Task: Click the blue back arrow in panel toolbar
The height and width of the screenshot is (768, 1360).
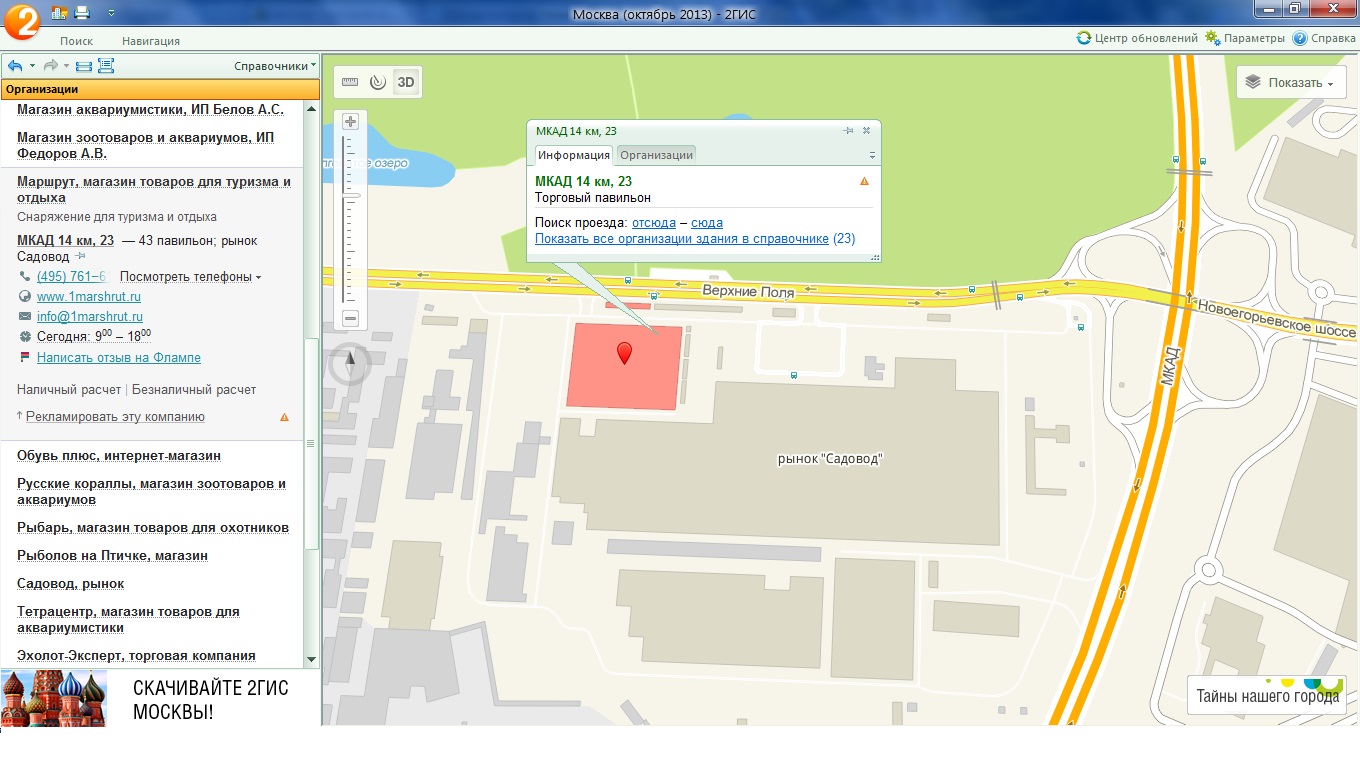Action: (x=15, y=66)
